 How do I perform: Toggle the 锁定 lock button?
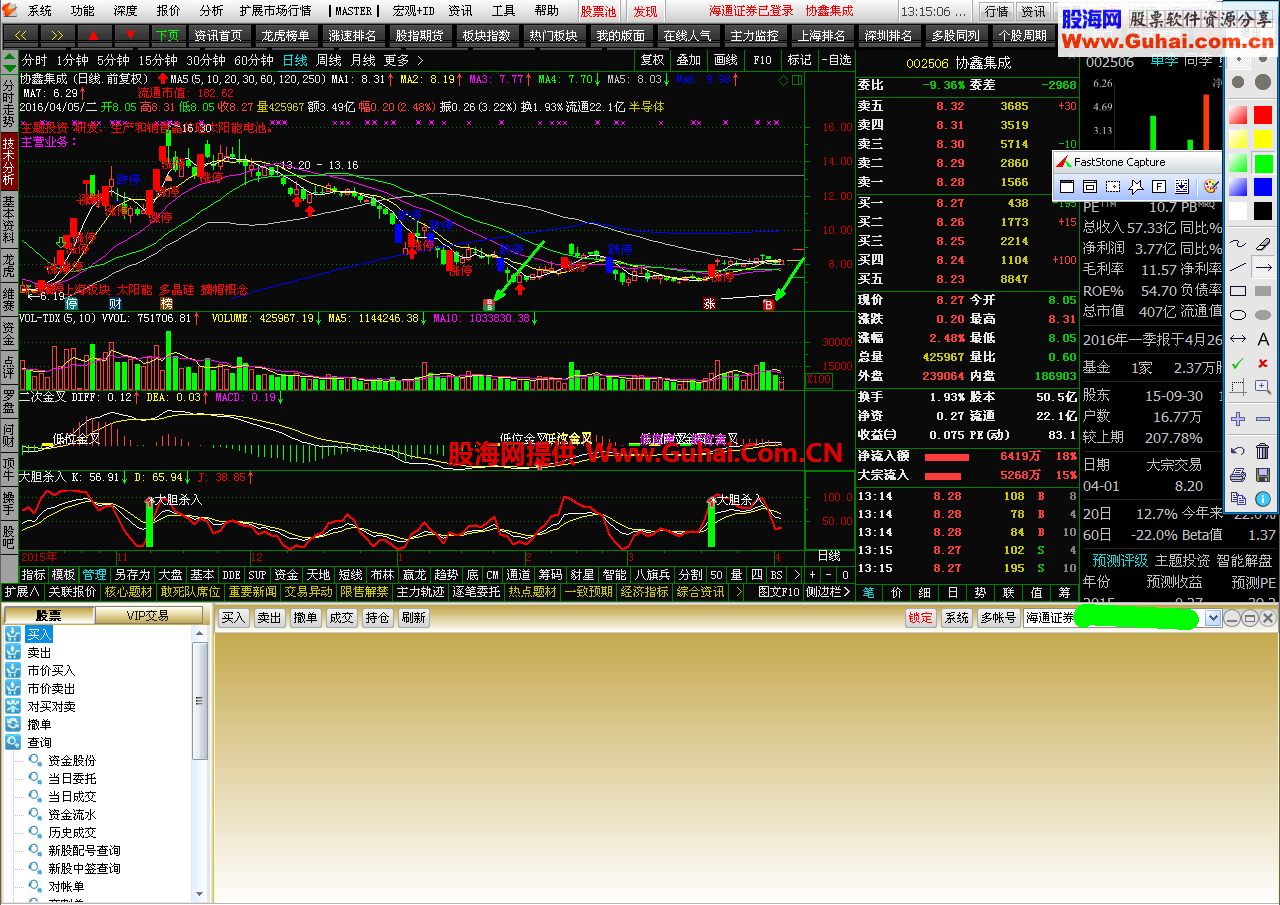click(921, 618)
